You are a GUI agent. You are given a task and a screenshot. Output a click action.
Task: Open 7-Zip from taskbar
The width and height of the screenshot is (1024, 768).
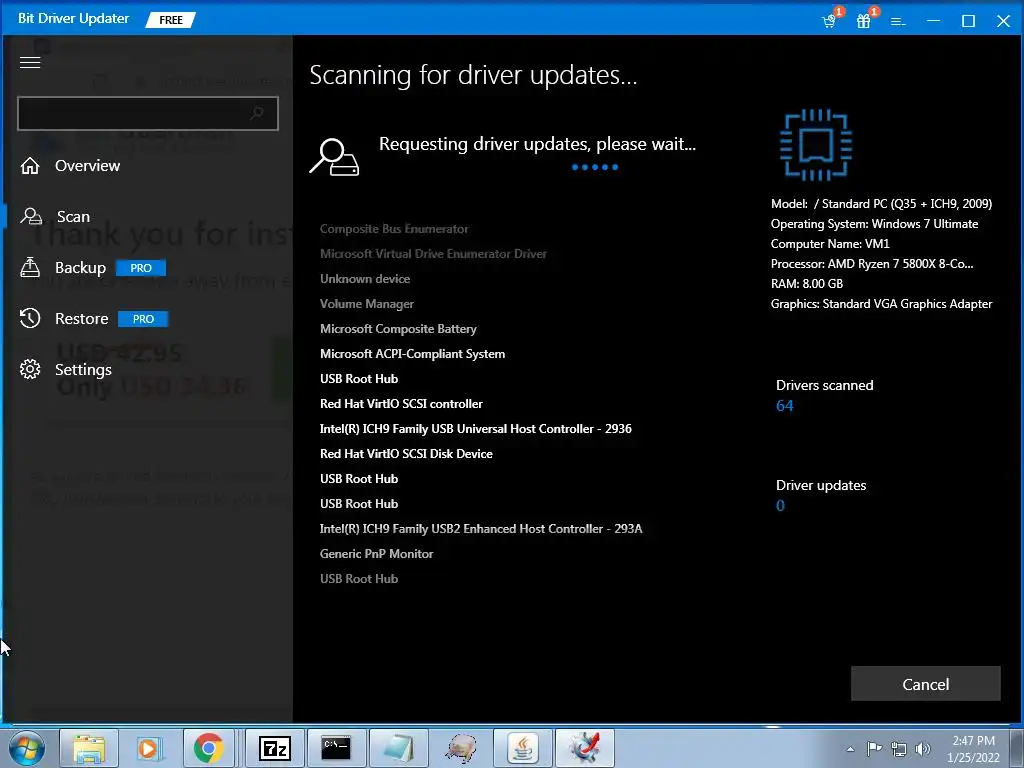coord(275,748)
